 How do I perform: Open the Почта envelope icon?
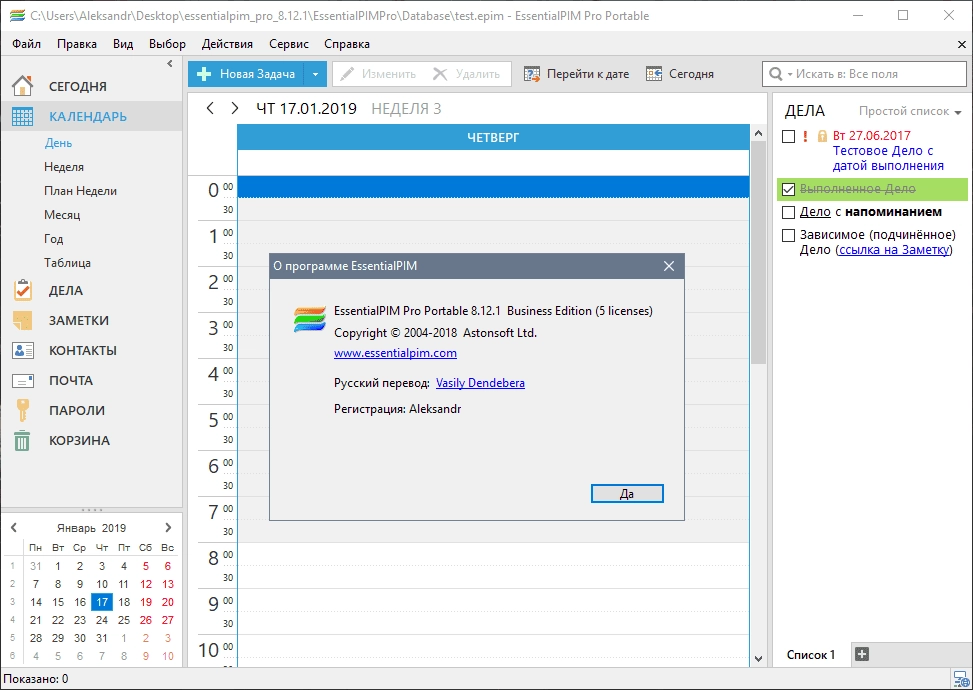click(x=22, y=380)
